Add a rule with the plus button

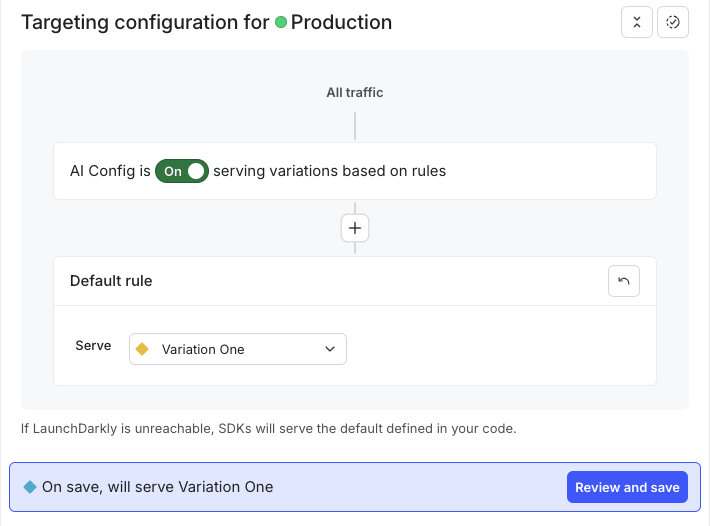pos(354,228)
